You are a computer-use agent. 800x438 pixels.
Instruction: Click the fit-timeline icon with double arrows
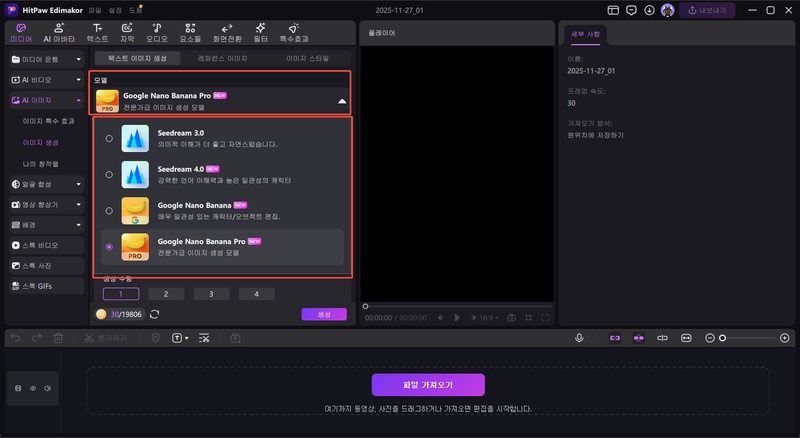[686, 338]
